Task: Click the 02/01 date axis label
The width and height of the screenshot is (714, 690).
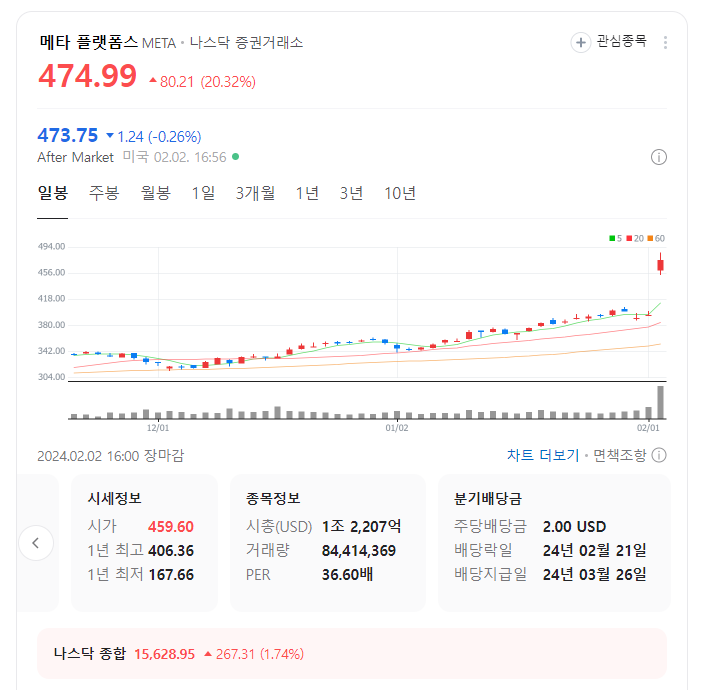Action: (648, 428)
